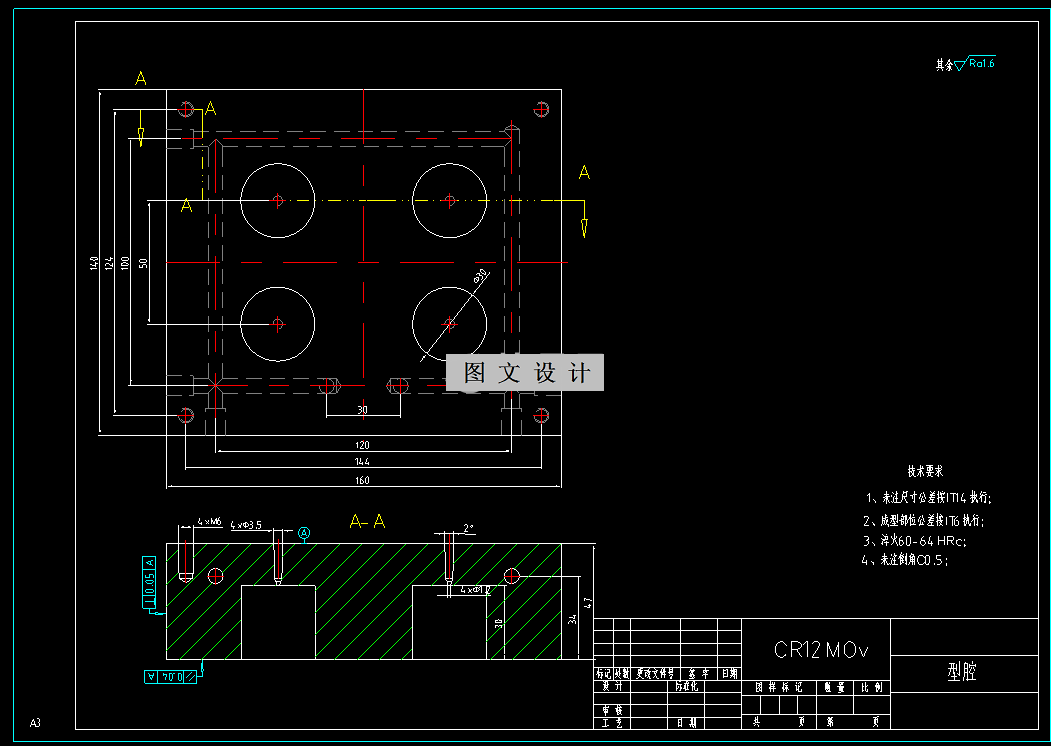Select the A3 sheet size label
Viewport: 1051px width, 746px height.
tap(35, 723)
